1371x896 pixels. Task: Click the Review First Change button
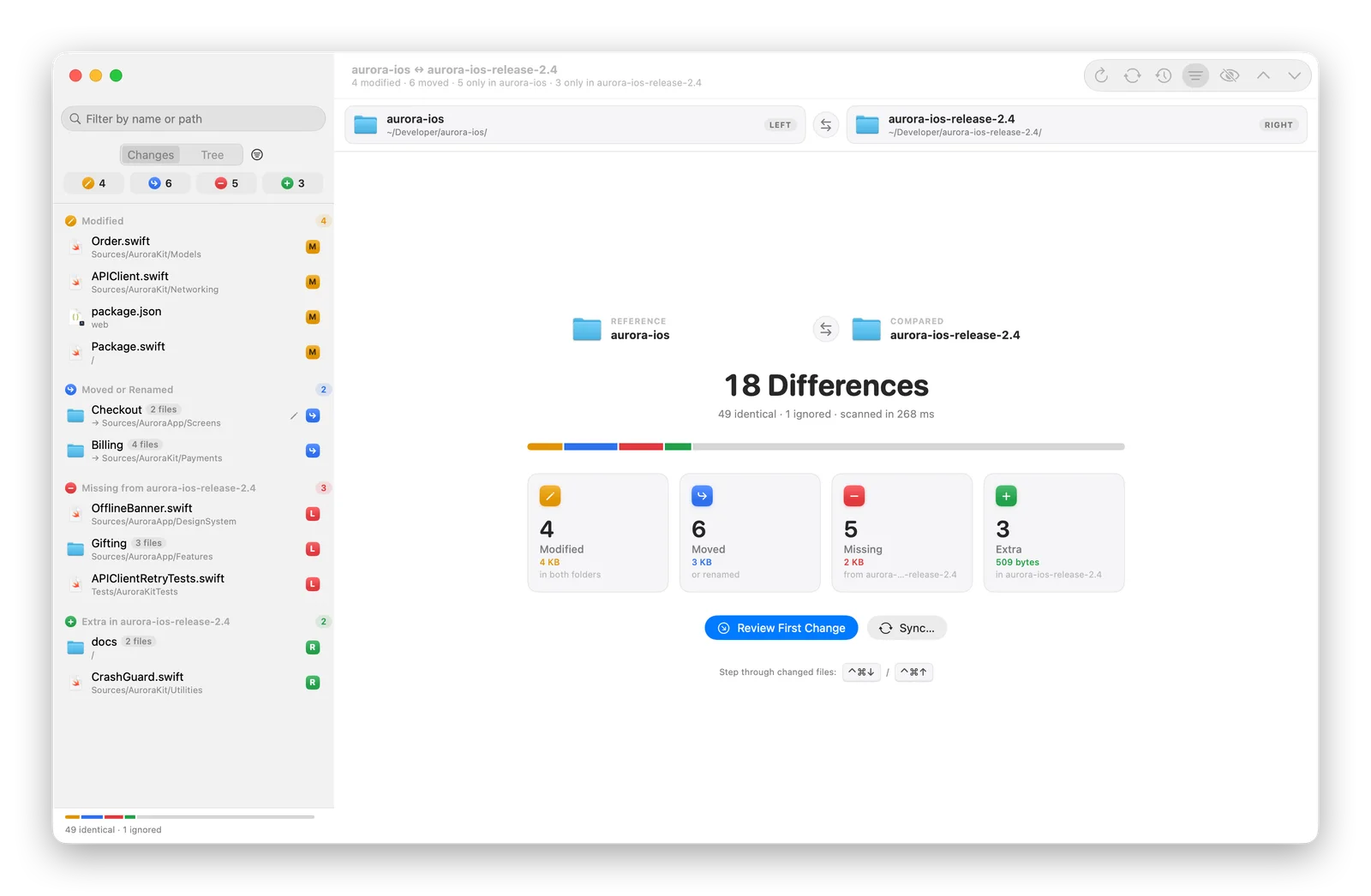click(x=781, y=628)
